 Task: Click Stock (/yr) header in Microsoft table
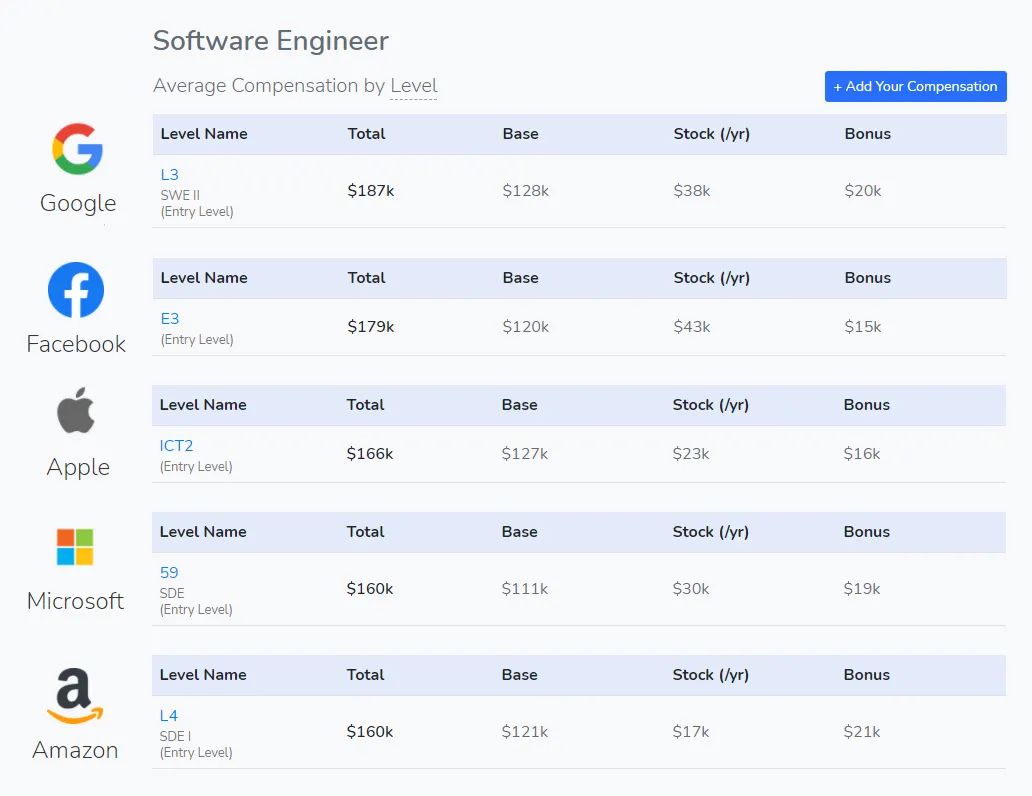pos(711,532)
